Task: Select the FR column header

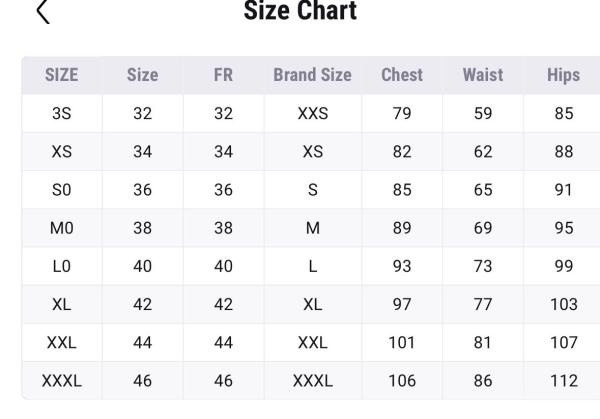Action: (223, 75)
